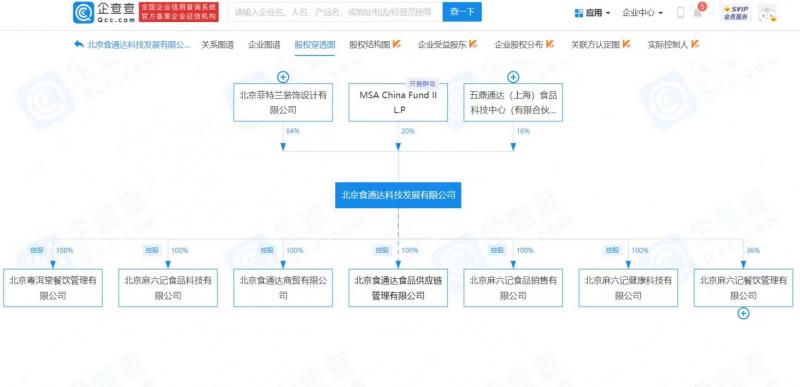Screen dimensions: 800x387
Task: Select the 北京粤洱莹餐饮管理有限公司 node
Action: click(53, 288)
